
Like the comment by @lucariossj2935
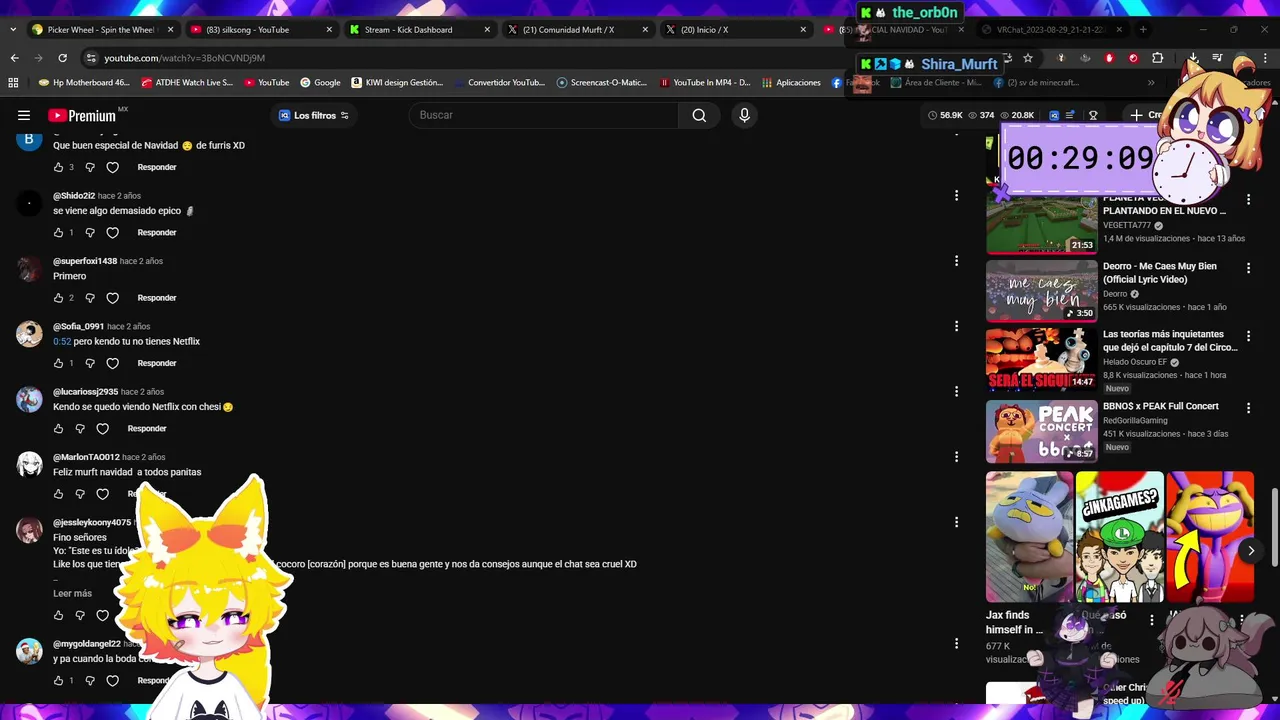[58, 428]
